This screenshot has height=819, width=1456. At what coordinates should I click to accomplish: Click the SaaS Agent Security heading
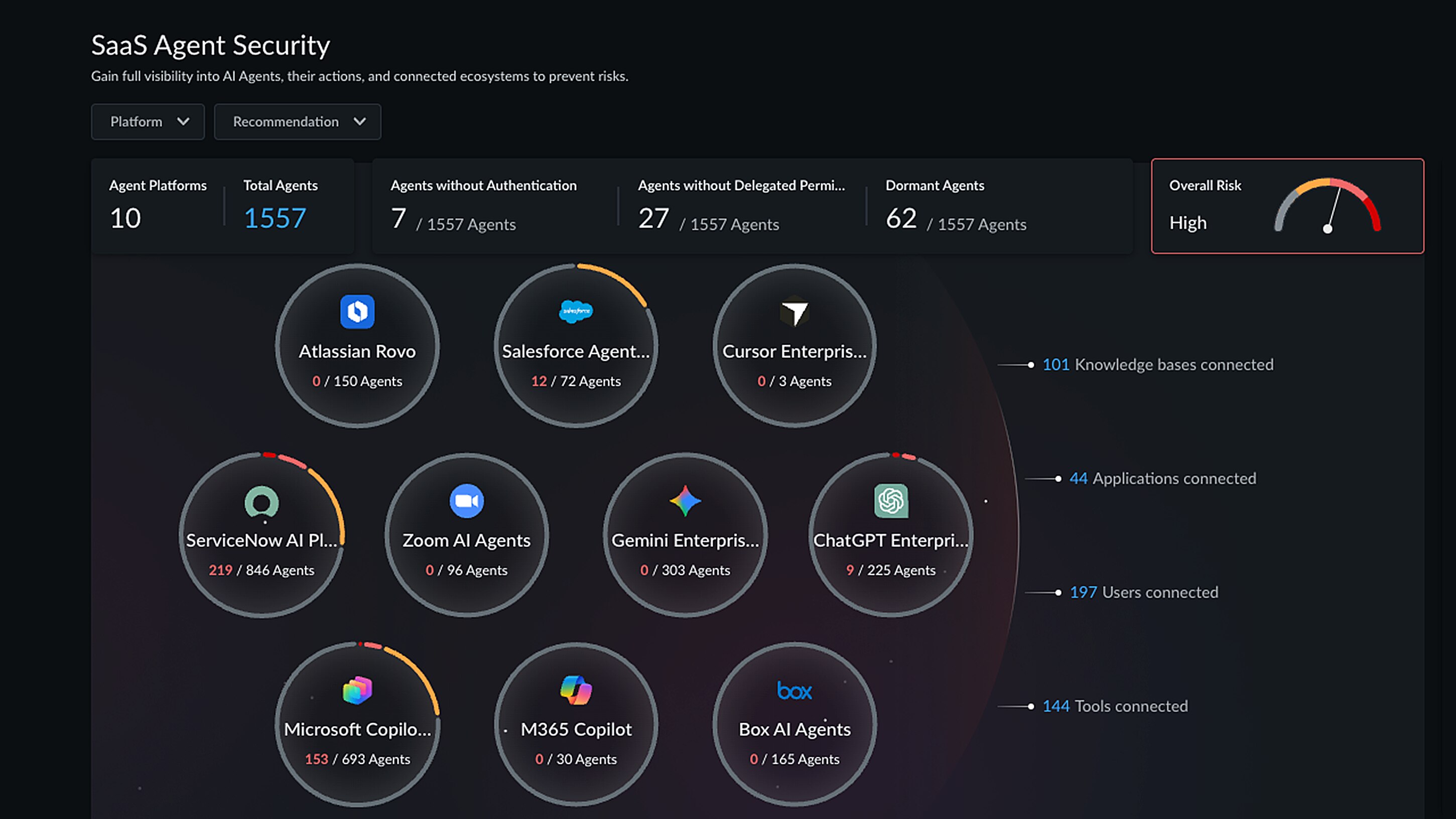(210, 45)
